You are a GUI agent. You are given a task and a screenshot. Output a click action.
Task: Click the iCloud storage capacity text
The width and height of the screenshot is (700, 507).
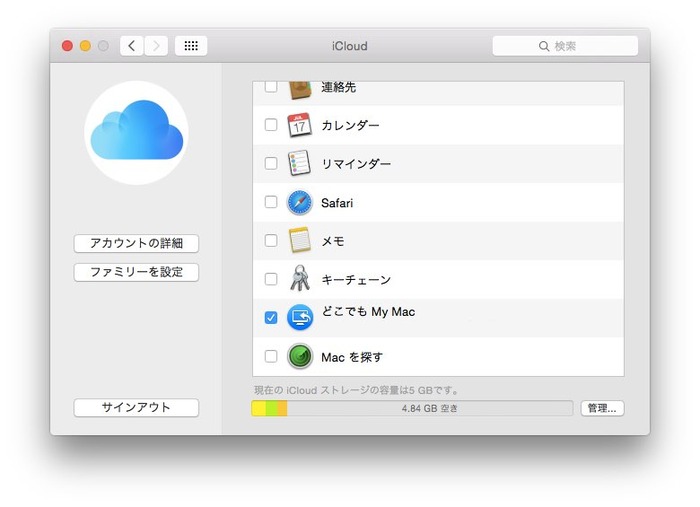point(356,390)
